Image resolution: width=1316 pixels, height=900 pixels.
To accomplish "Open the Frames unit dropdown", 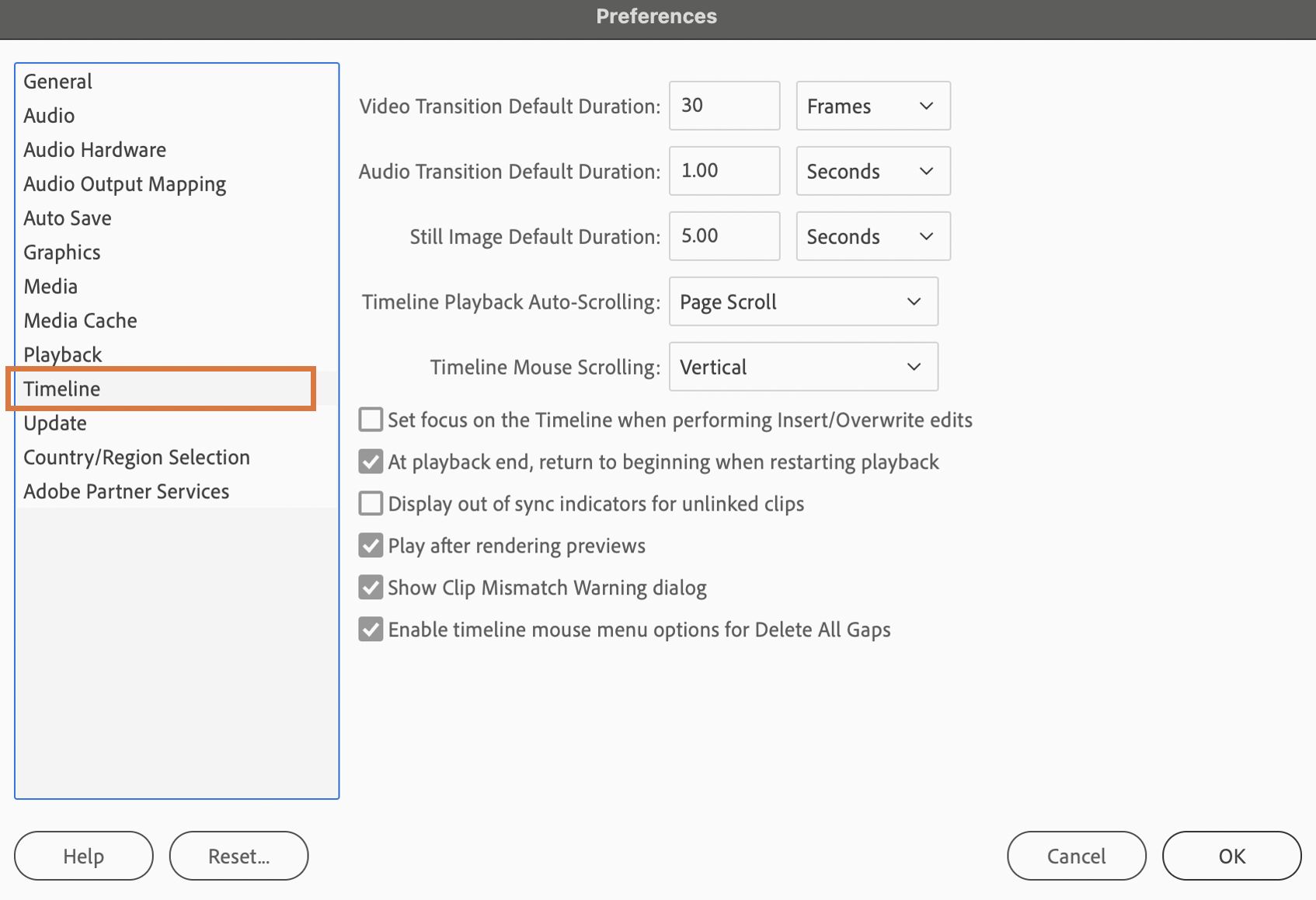I will [x=872, y=106].
